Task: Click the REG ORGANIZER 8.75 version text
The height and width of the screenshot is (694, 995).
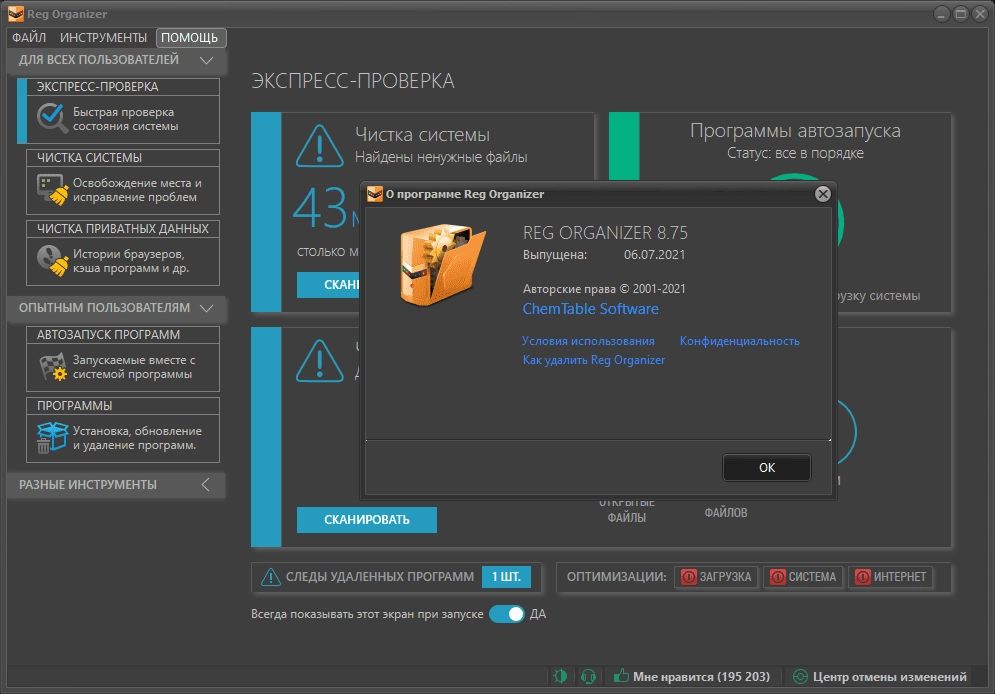Action: coord(605,233)
